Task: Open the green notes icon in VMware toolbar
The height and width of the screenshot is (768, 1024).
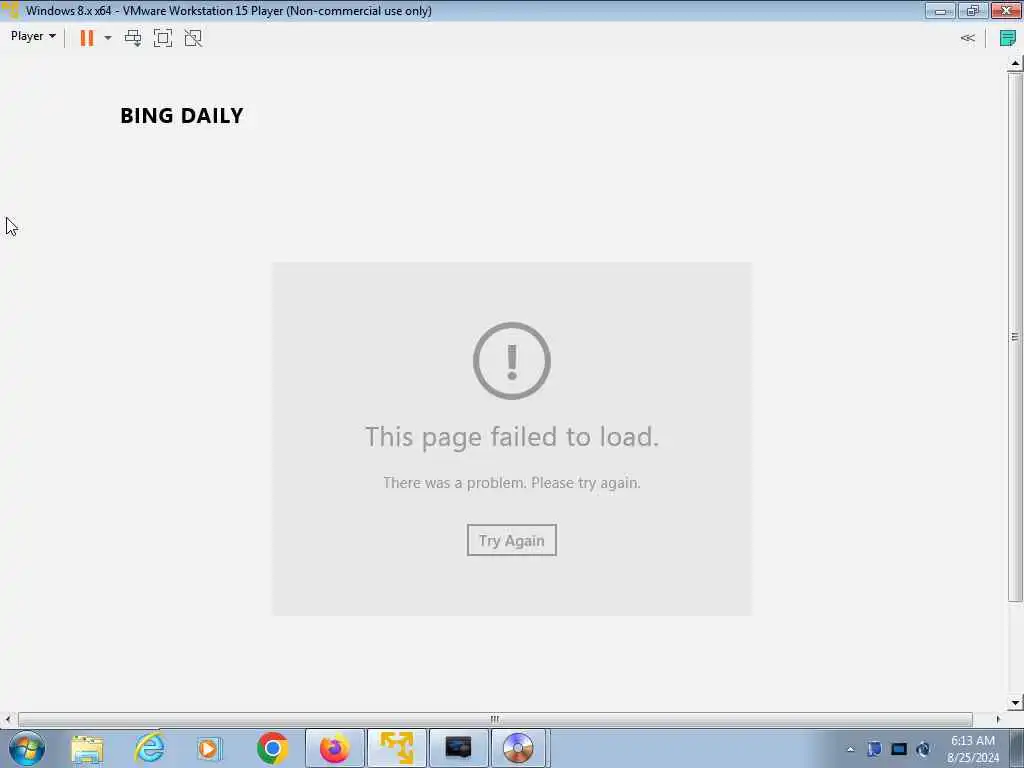Action: coord(1008,38)
